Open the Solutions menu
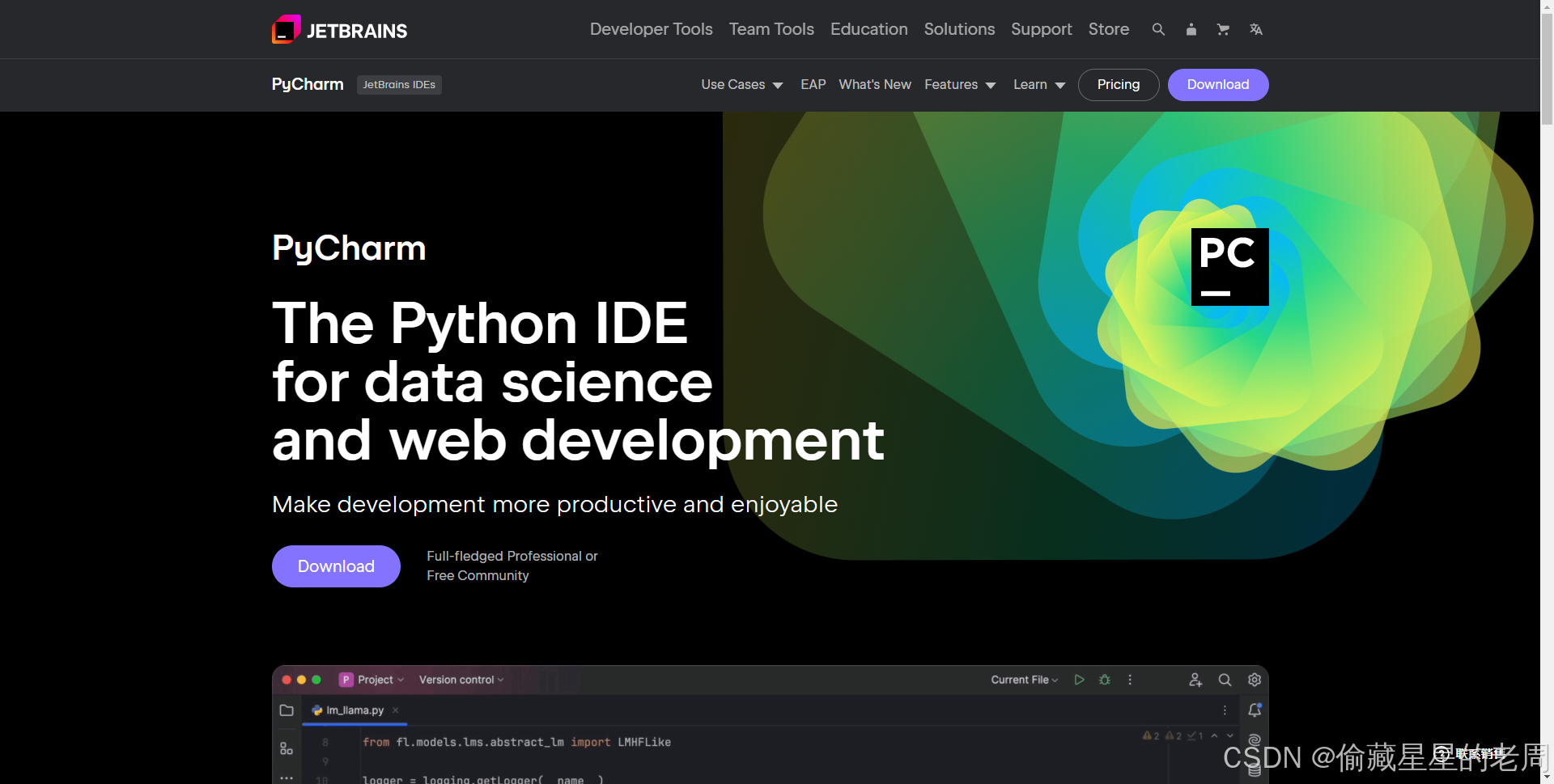1554x784 pixels. 959,29
